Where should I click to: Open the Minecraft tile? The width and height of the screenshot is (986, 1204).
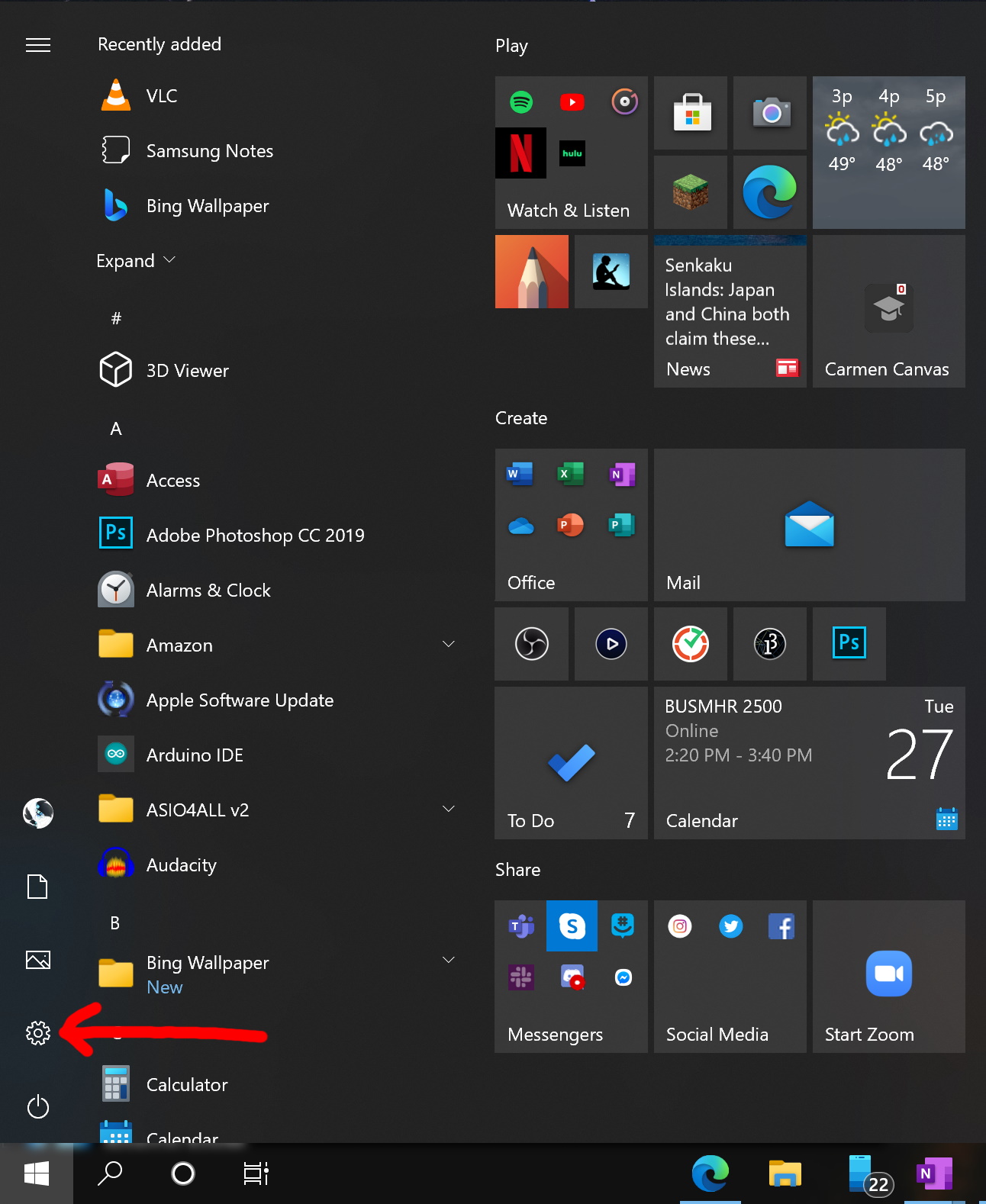(691, 192)
